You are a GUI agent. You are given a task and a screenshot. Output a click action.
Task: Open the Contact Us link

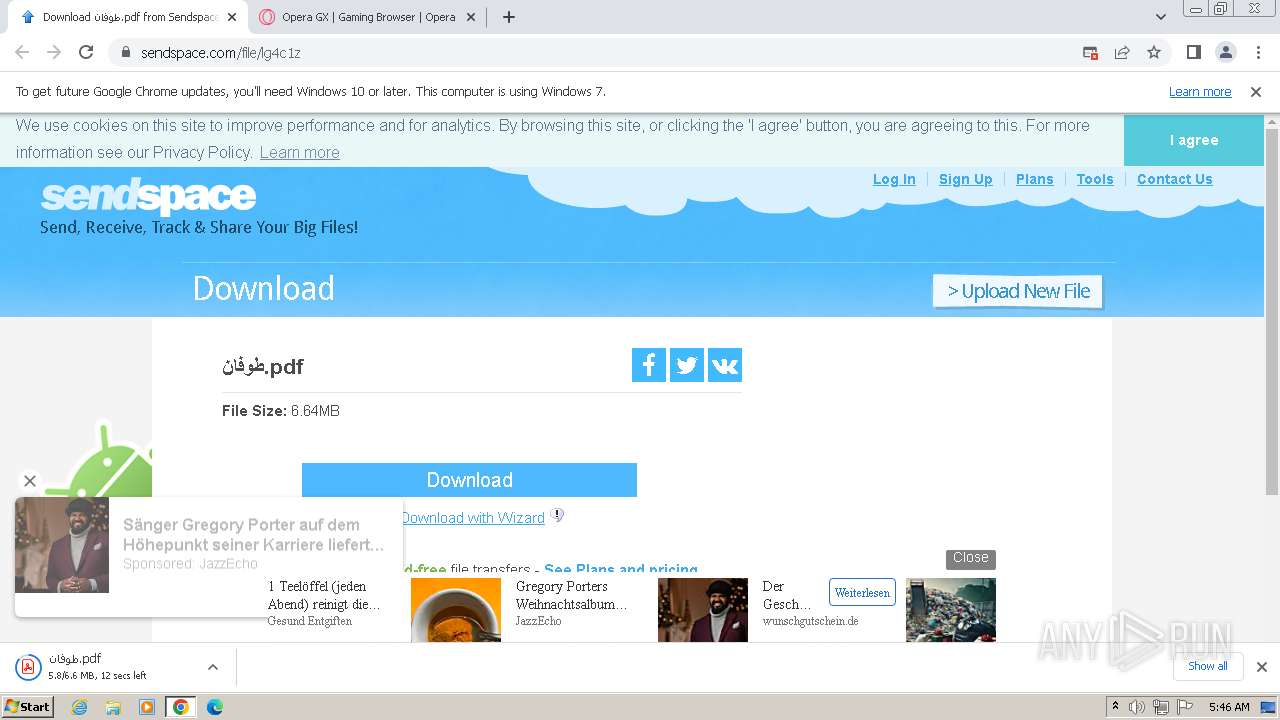[1174, 179]
